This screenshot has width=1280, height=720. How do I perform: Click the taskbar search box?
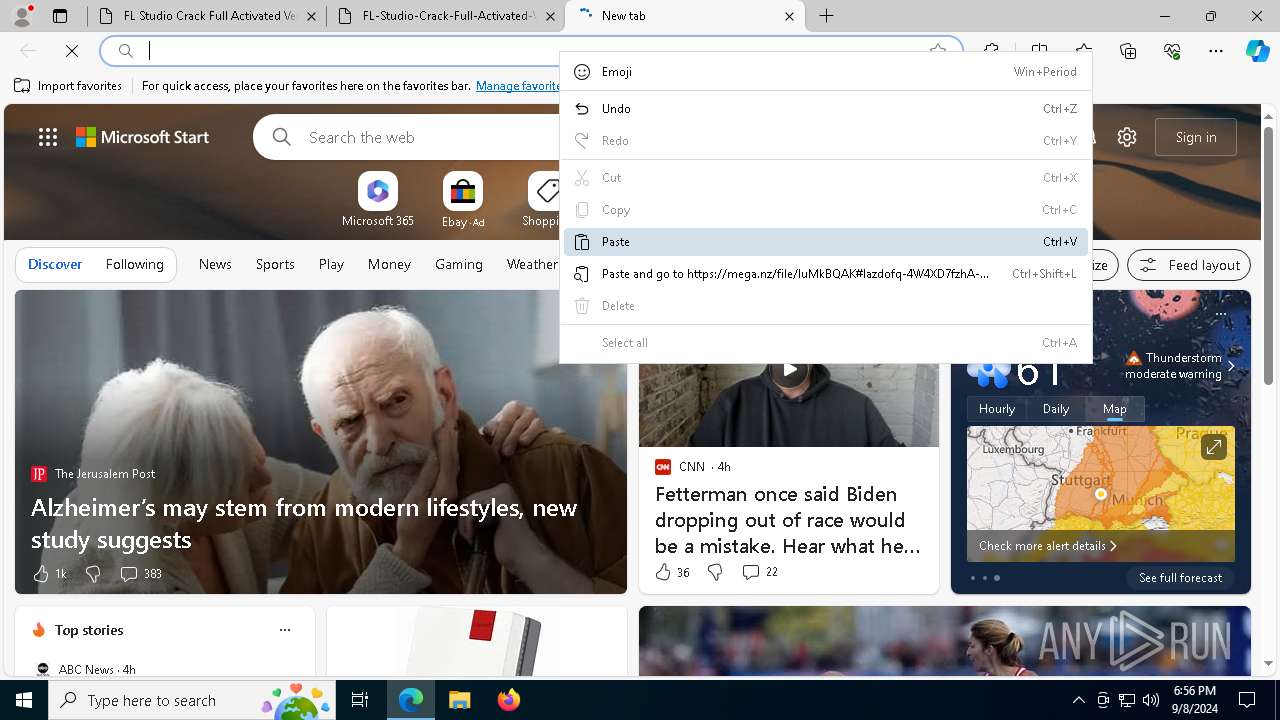click(192, 700)
